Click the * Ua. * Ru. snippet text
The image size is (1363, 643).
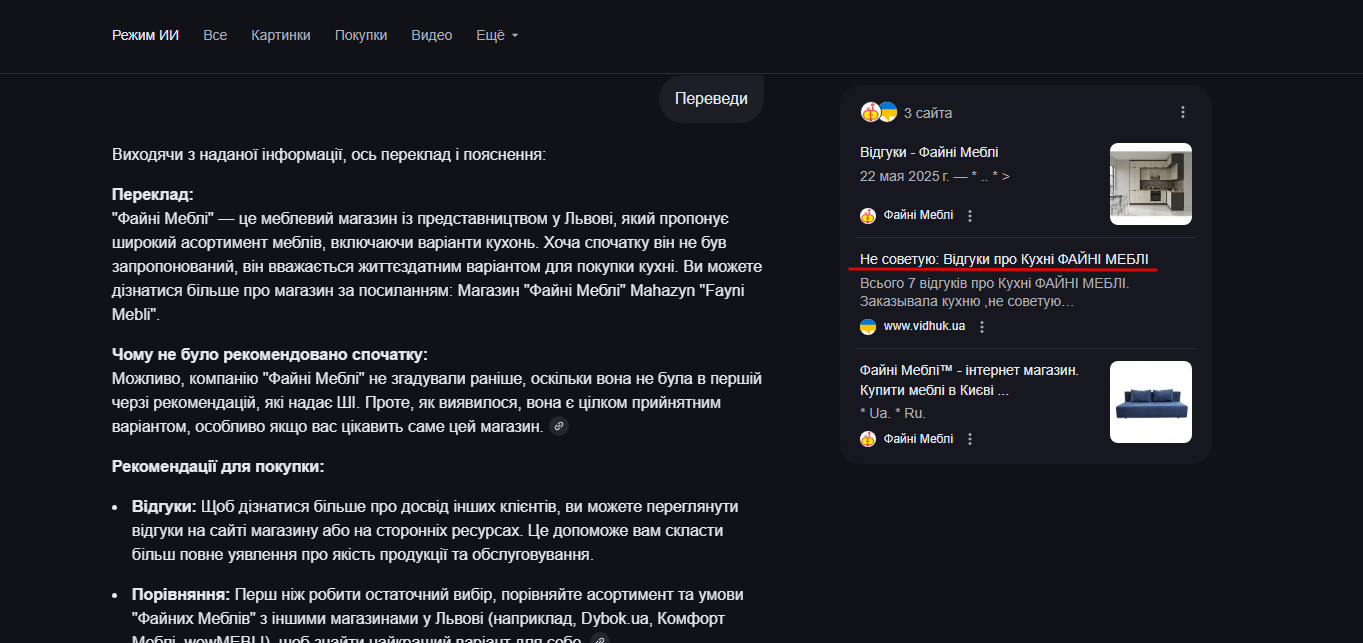(x=893, y=413)
